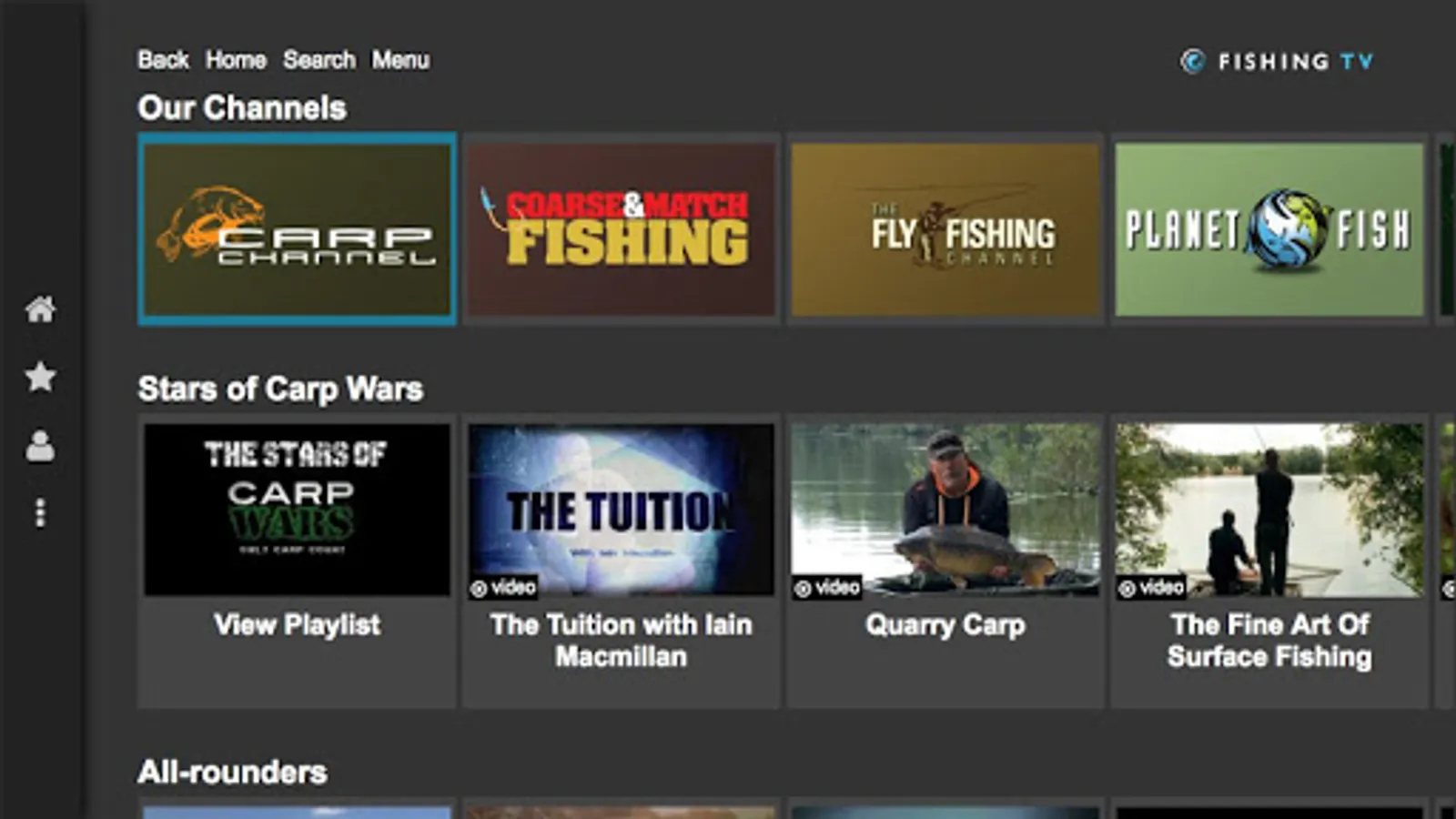Screen dimensions: 1456x819
Task: Open The Stars of Carp Wars playlist thumbnail
Action: (x=298, y=510)
